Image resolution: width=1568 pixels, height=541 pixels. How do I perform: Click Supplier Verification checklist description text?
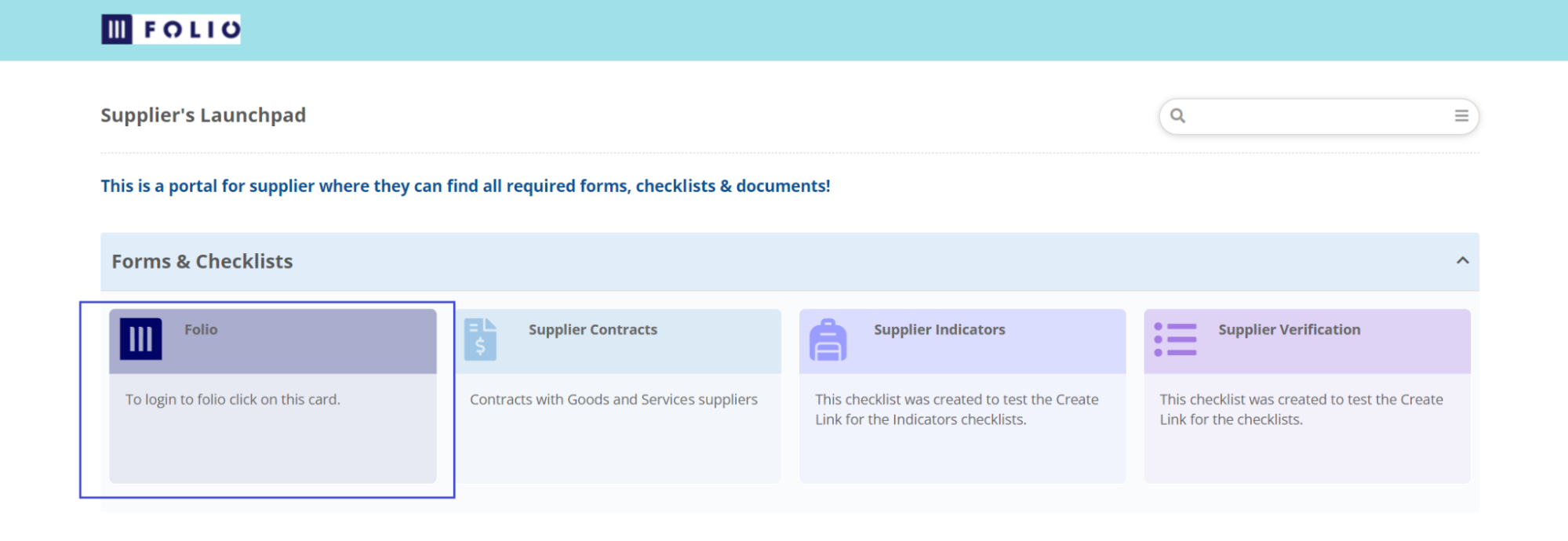click(x=1301, y=409)
